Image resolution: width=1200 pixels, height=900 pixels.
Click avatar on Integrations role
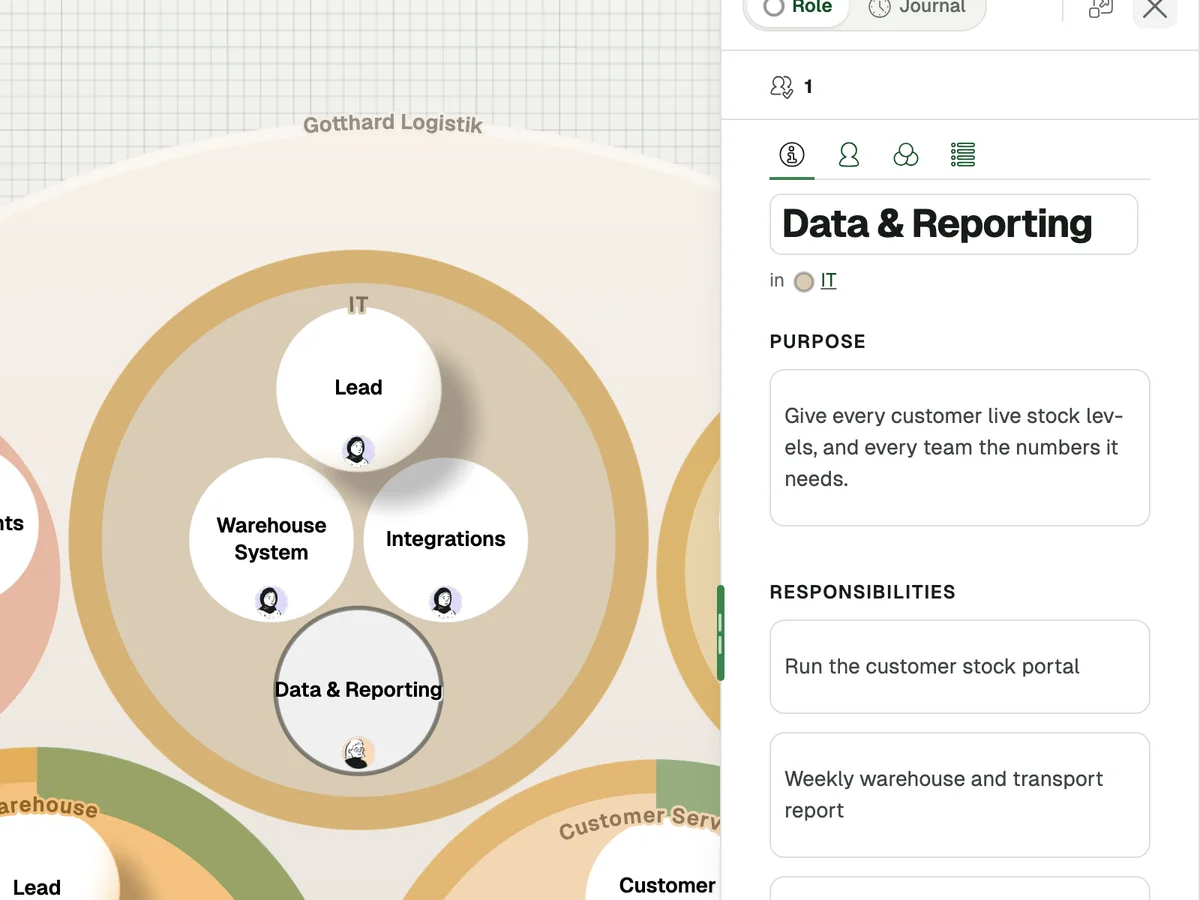[445, 602]
